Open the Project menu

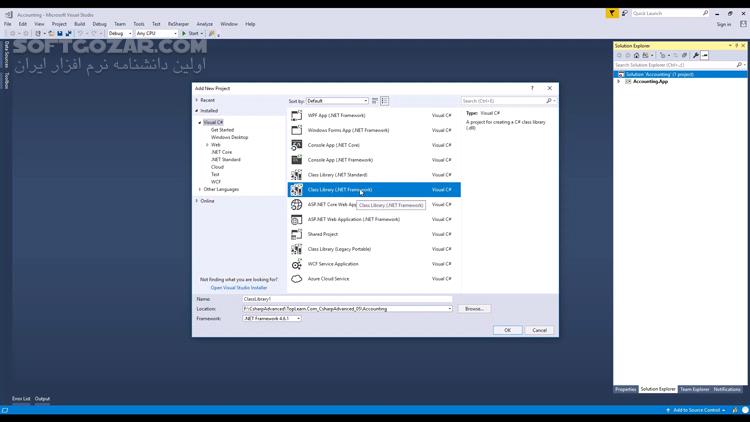[x=59, y=24]
